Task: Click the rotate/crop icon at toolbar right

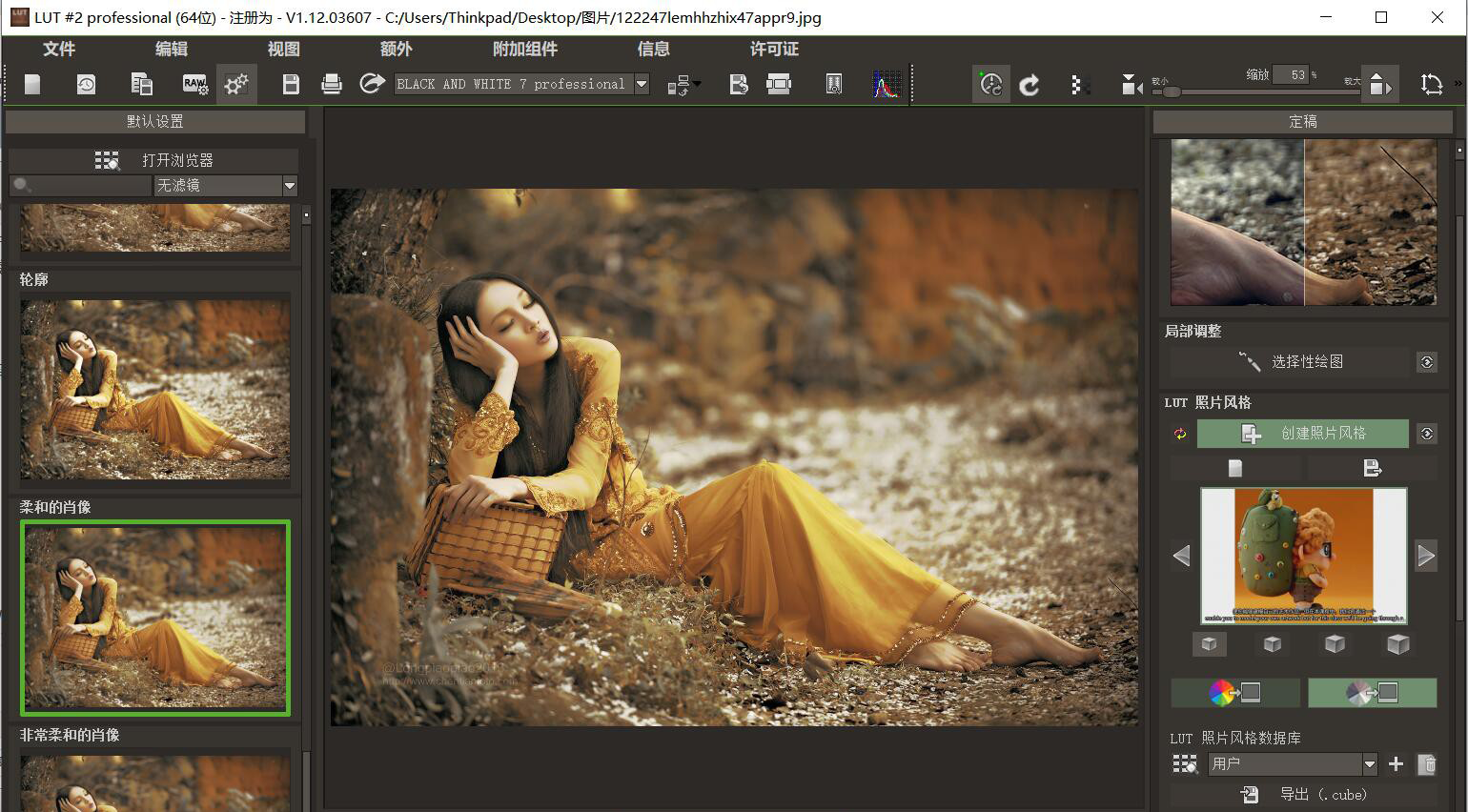Action: click(1431, 85)
